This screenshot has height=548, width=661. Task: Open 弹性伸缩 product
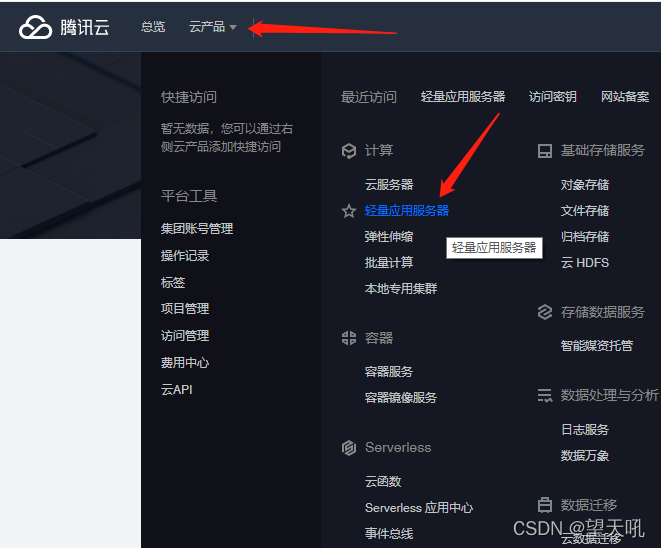coord(389,236)
